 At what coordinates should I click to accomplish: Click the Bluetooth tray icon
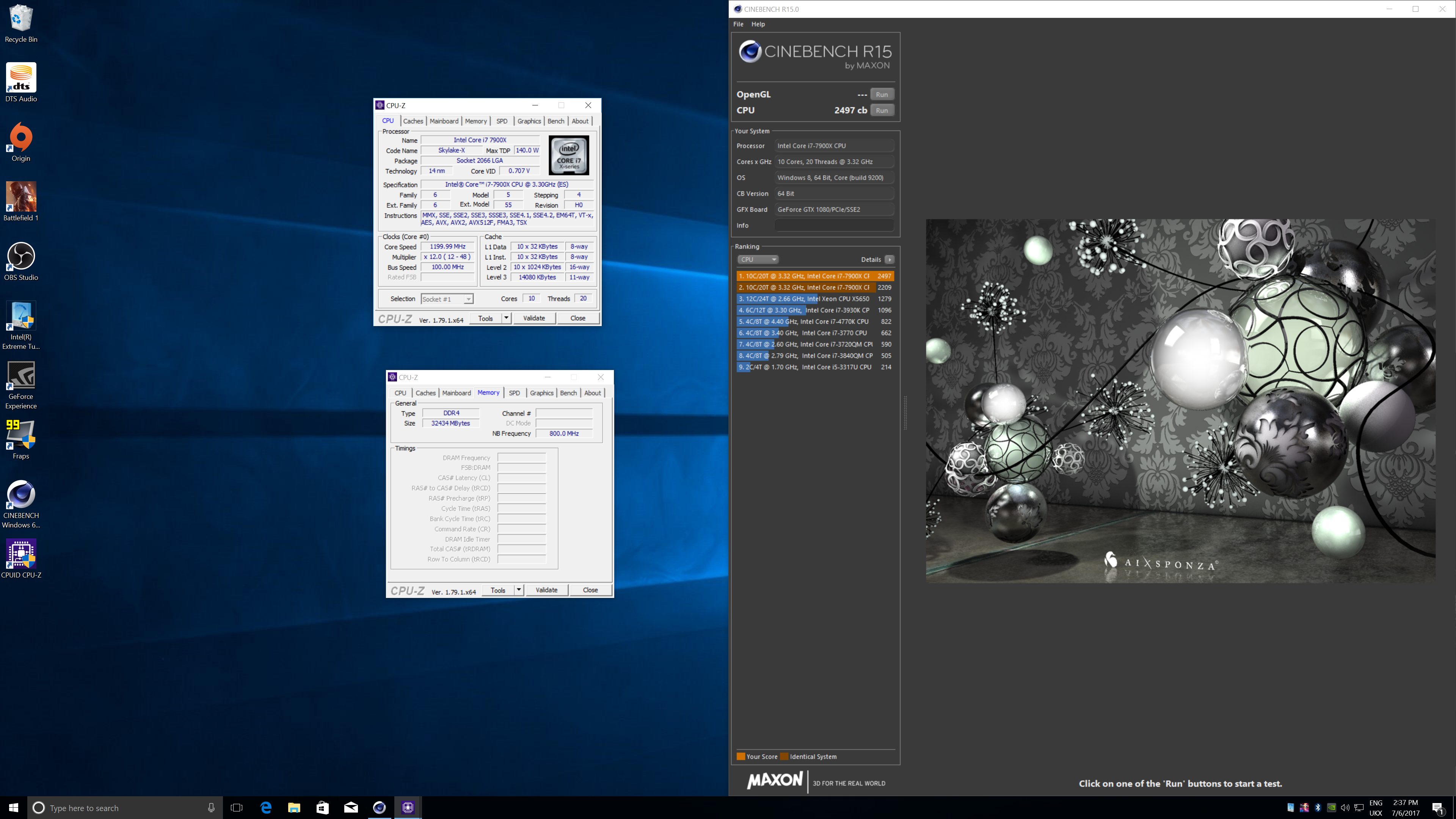click(x=1318, y=808)
